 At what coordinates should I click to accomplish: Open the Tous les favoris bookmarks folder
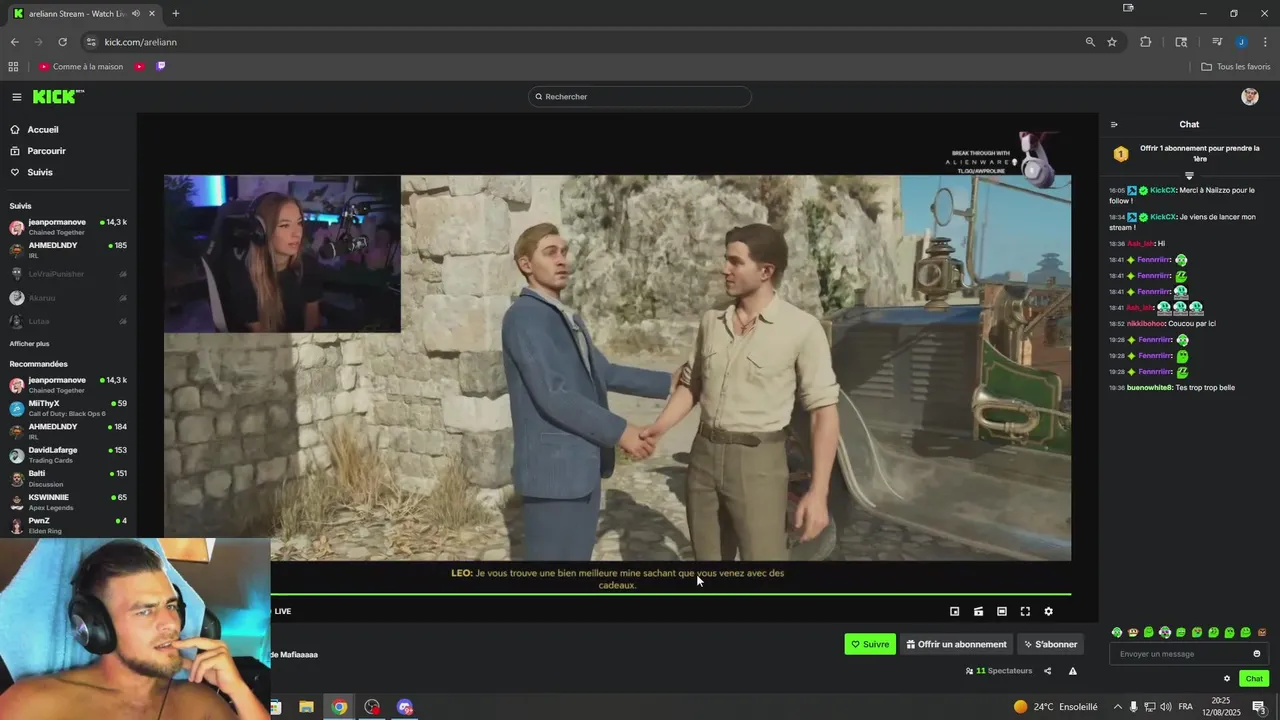coord(1236,66)
